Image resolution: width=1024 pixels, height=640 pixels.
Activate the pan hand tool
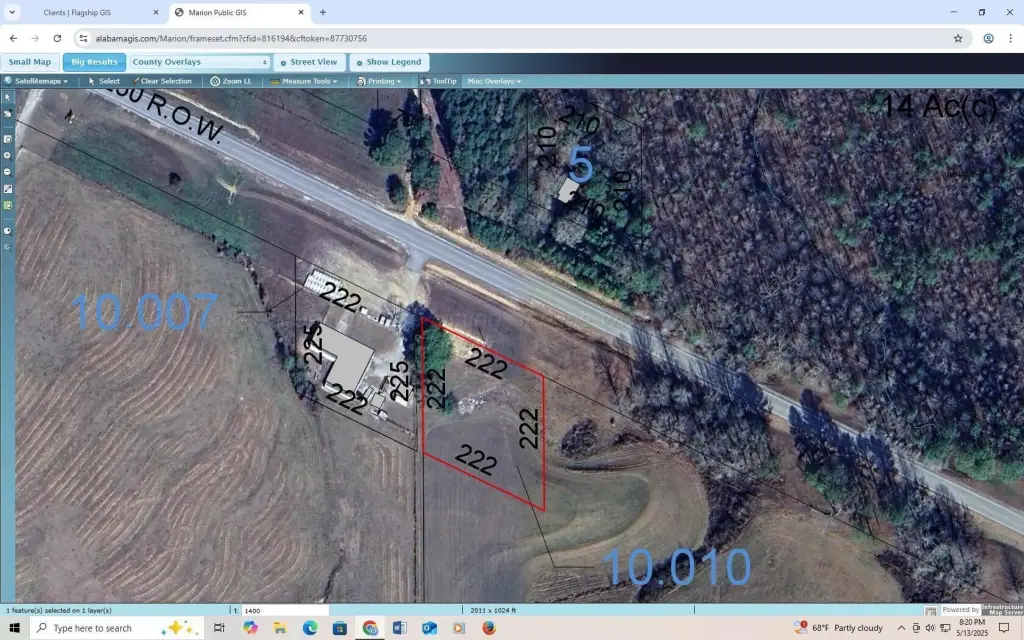click(7, 114)
